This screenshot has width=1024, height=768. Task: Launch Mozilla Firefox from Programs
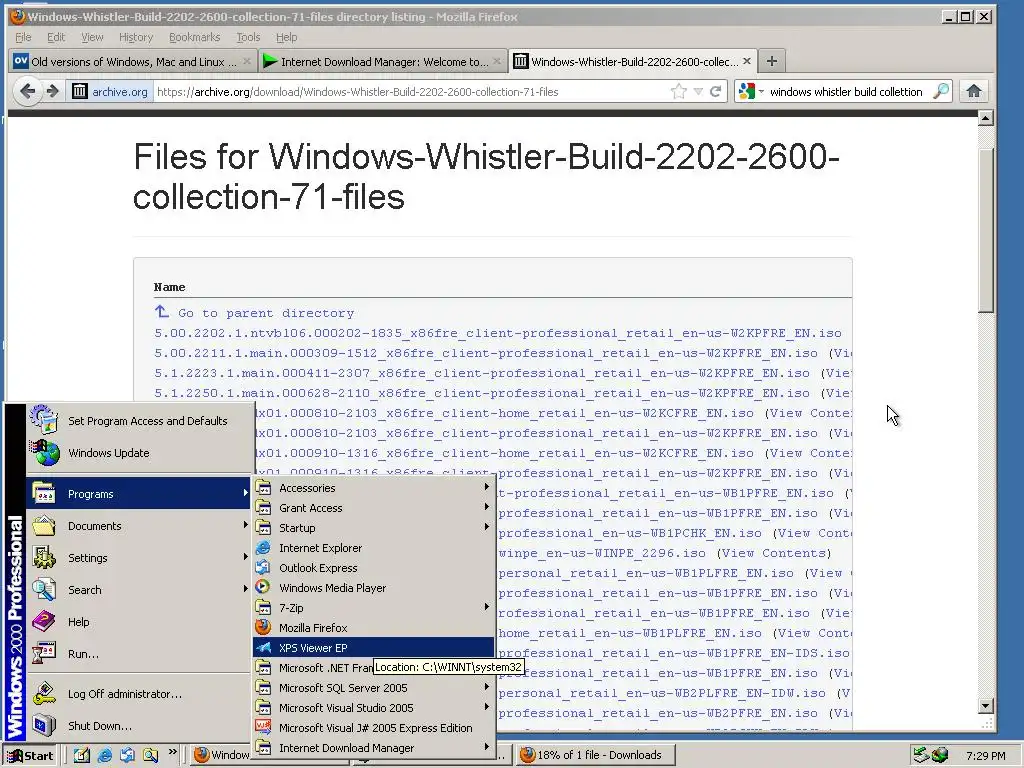pos(373,628)
